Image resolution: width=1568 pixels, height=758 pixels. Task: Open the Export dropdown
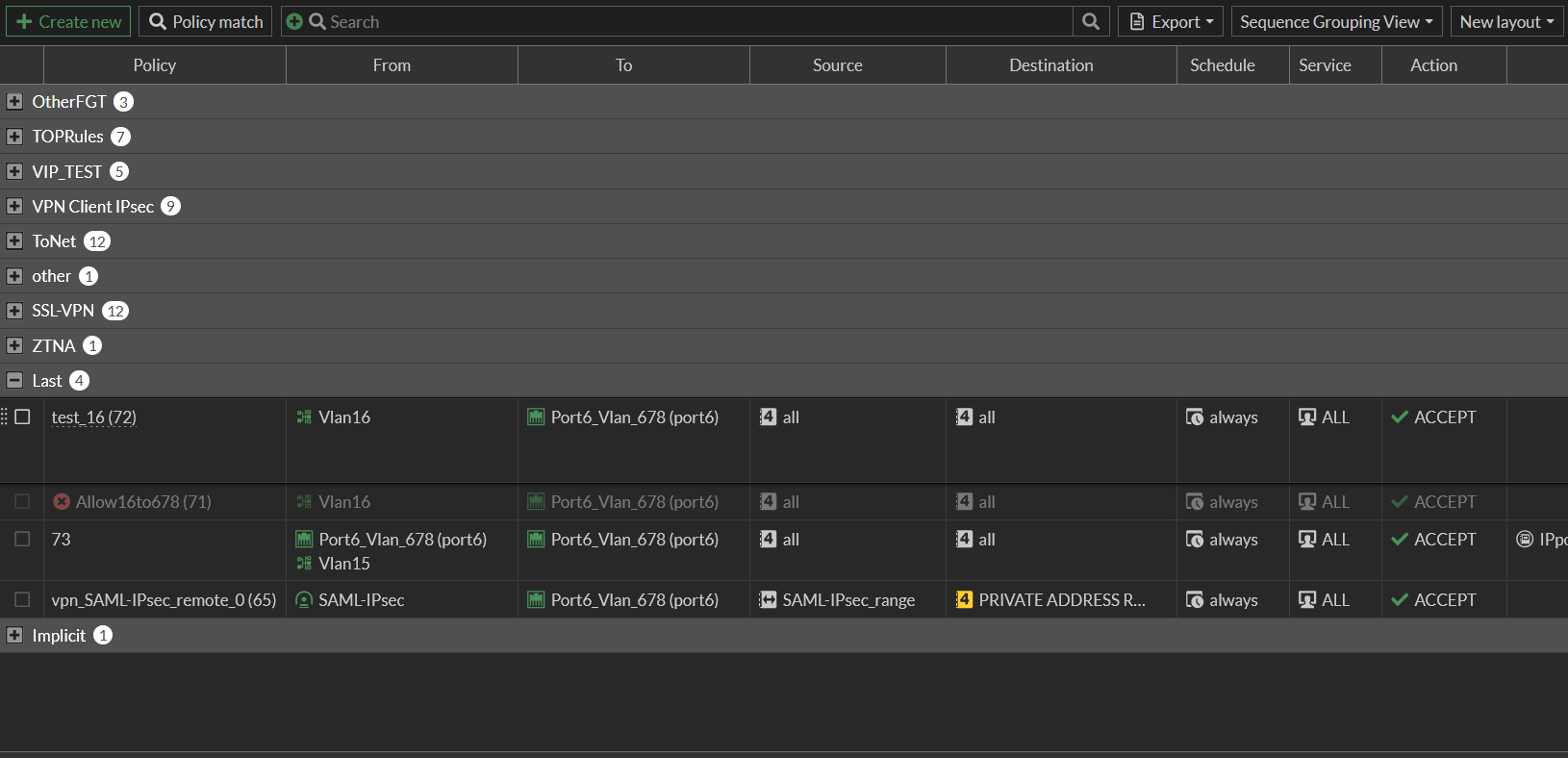pos(1171,21)
